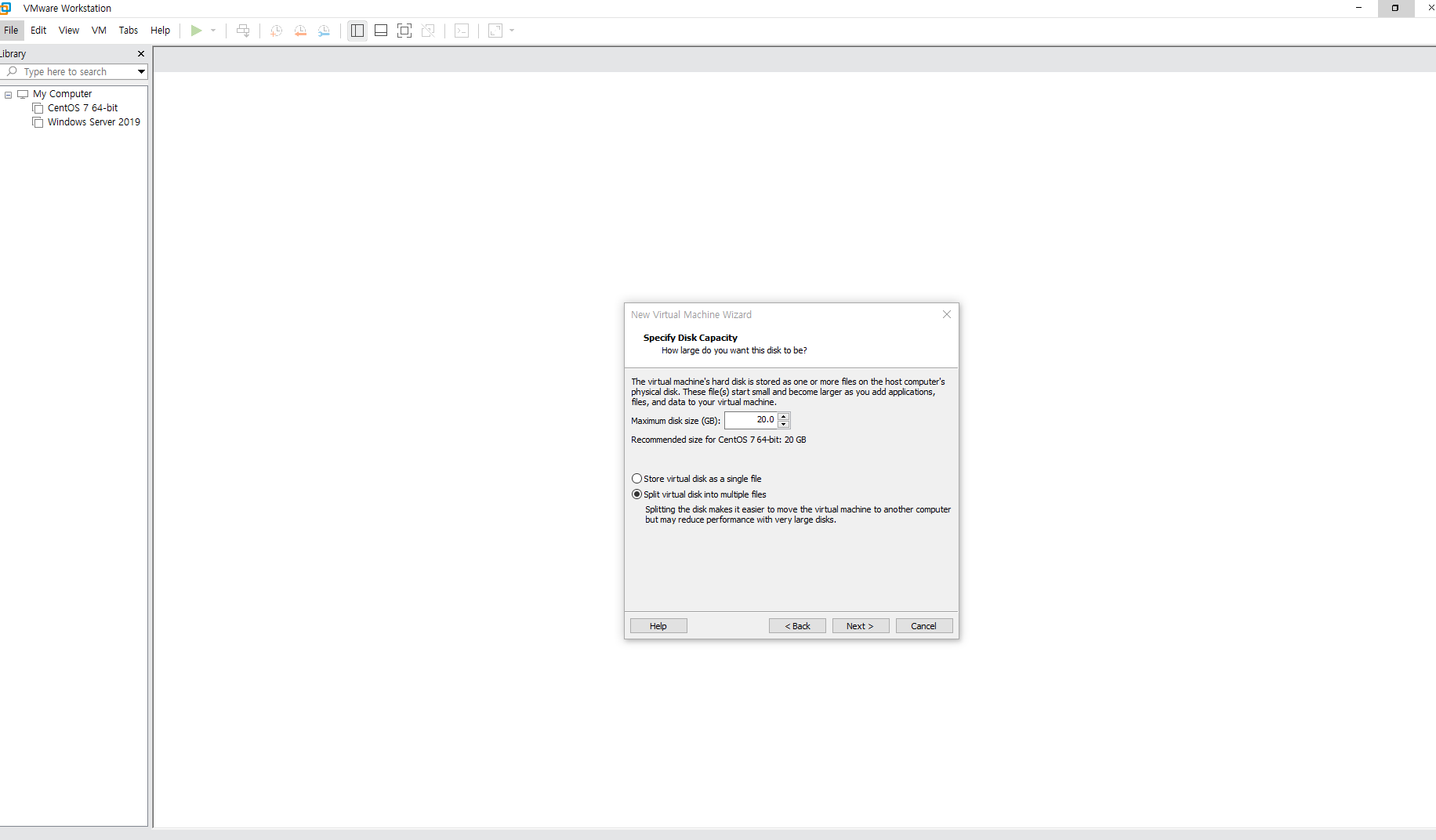Click the Enter Full Screen icon

404,31
